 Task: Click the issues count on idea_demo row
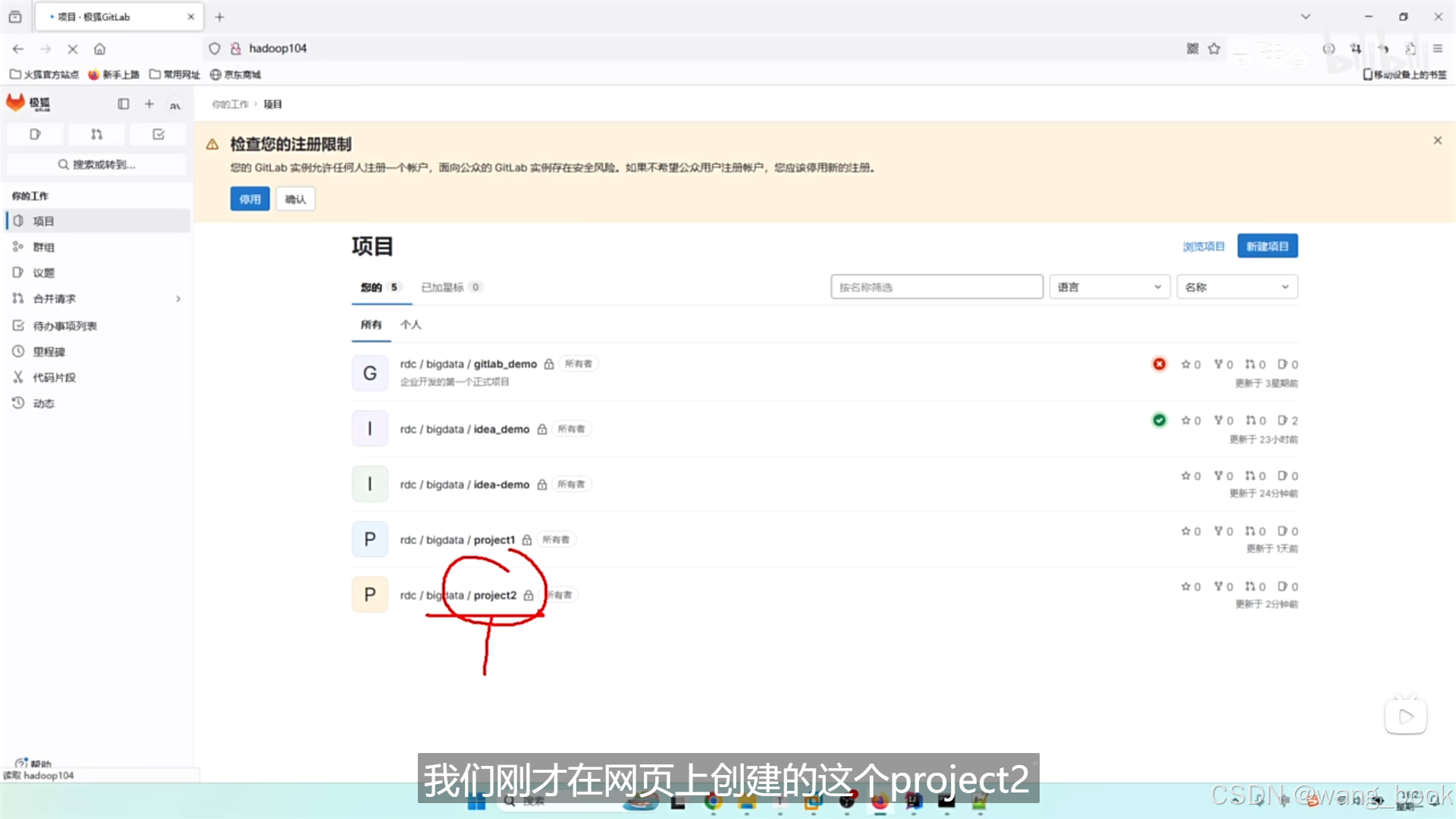click(x=1288, y=420)
